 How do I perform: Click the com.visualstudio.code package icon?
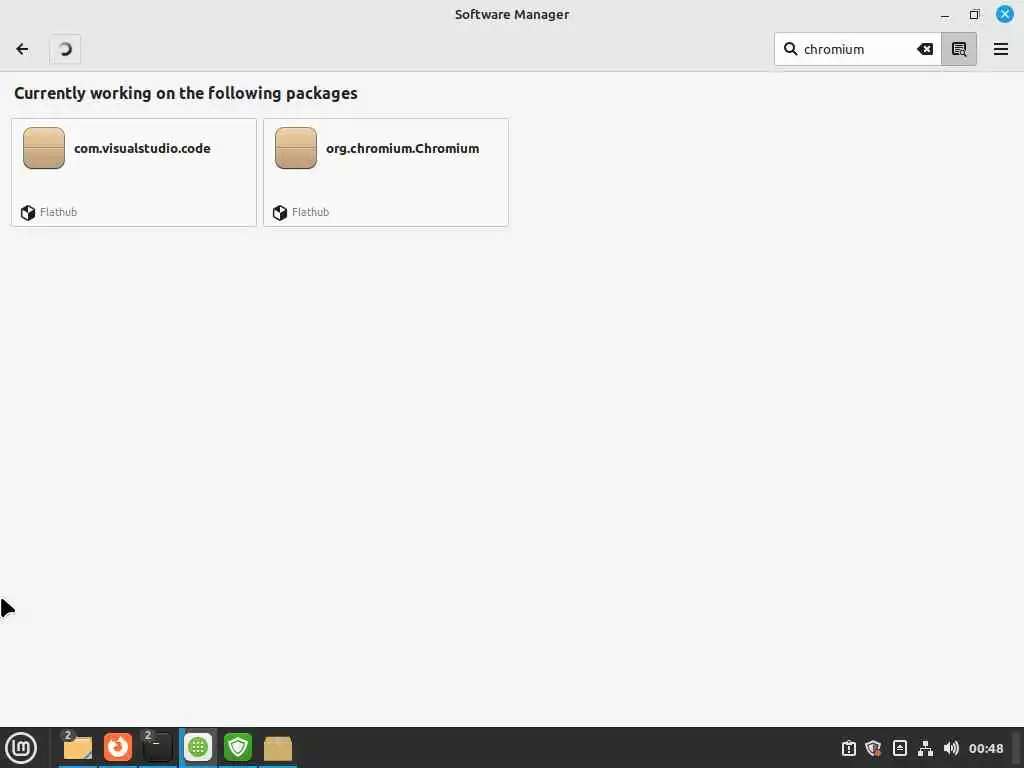click(44, 148)
